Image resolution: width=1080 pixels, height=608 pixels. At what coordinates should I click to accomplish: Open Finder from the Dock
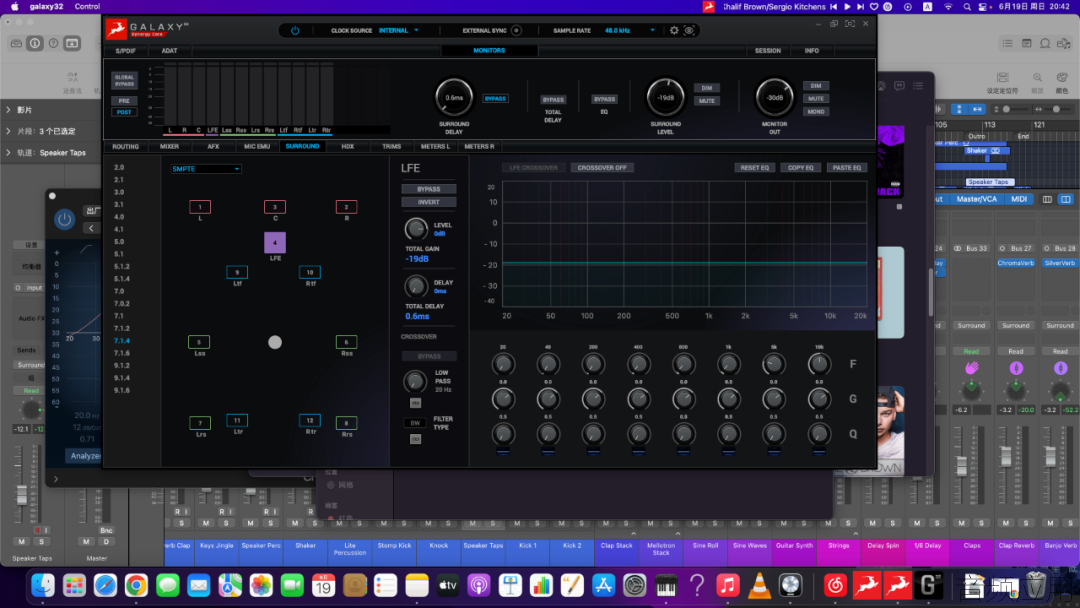pyautogui.click(x=43, y=585)
